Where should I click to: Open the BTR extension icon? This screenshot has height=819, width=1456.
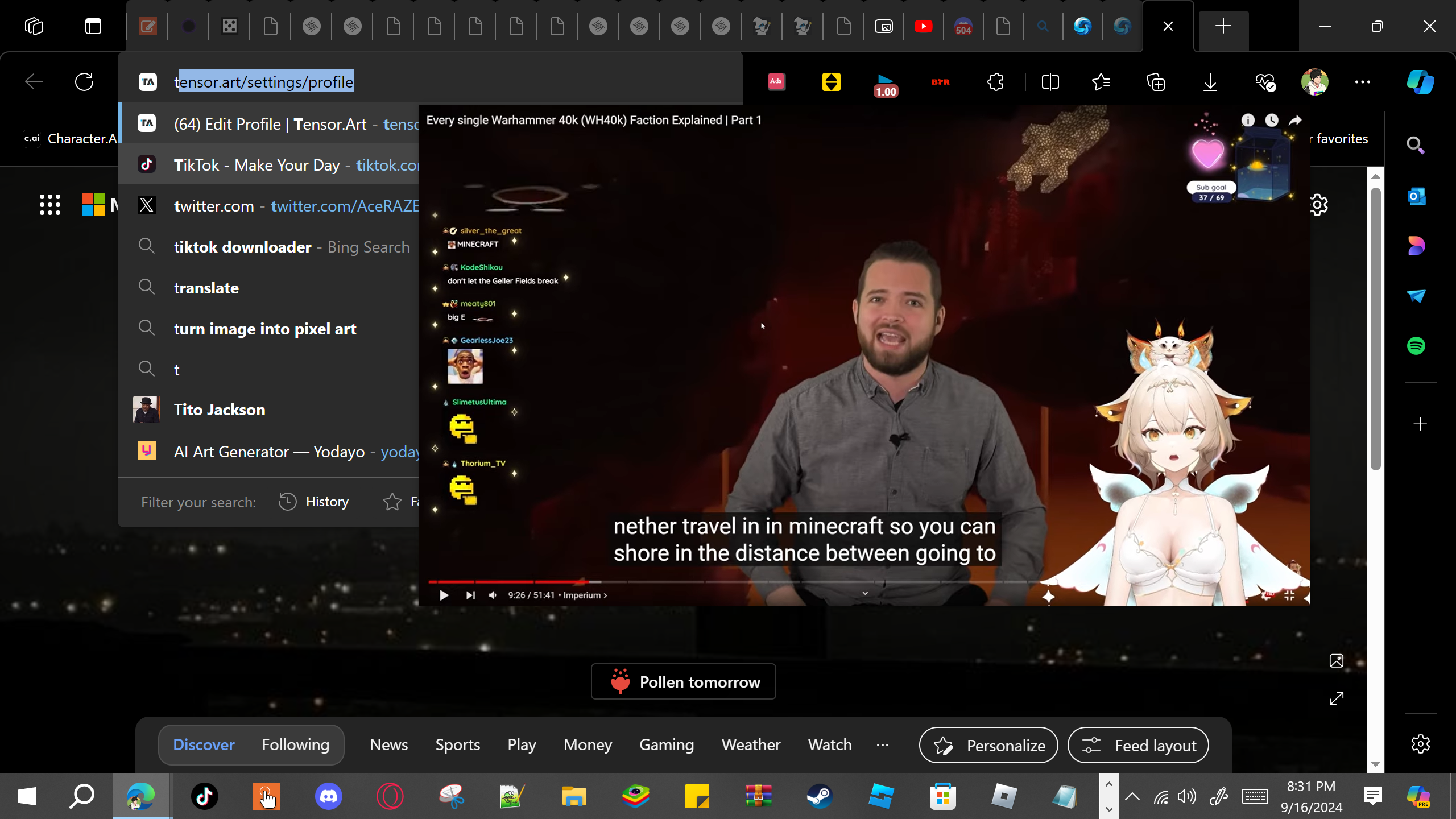[x=941, y=82]
